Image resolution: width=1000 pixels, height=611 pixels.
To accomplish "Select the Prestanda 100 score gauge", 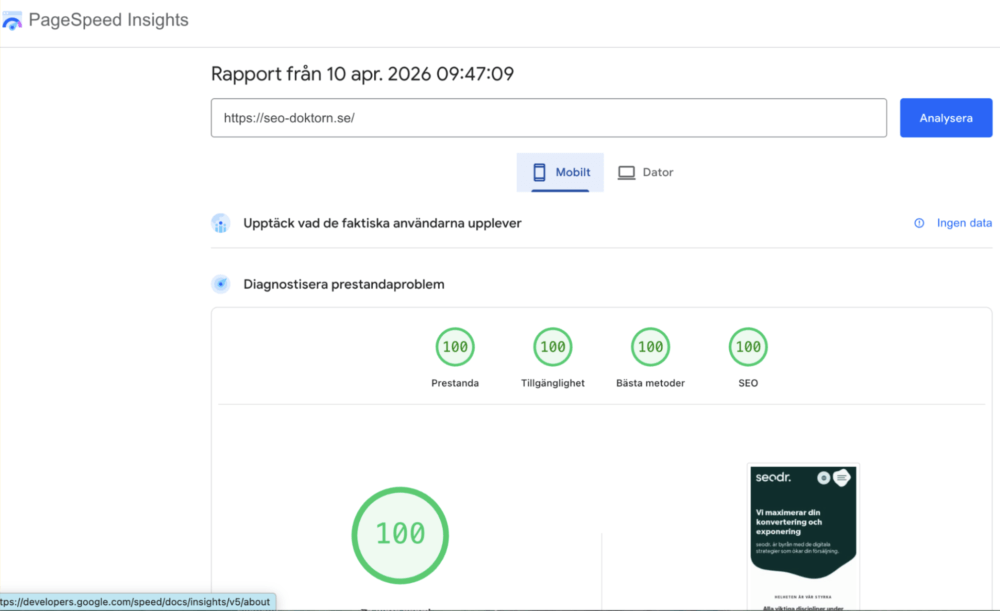I will [x=455, y=347].
